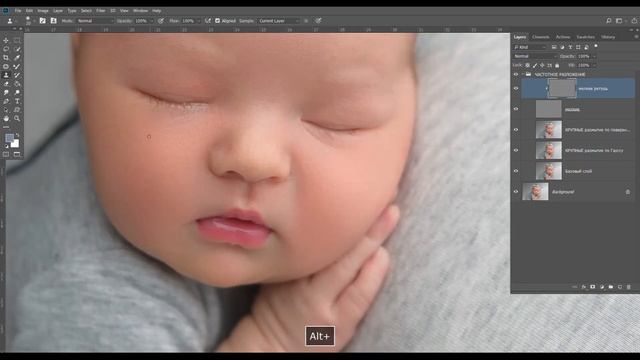Open the Window menu
The height and width of the screenshot is (360, 640).
[140, 11]
